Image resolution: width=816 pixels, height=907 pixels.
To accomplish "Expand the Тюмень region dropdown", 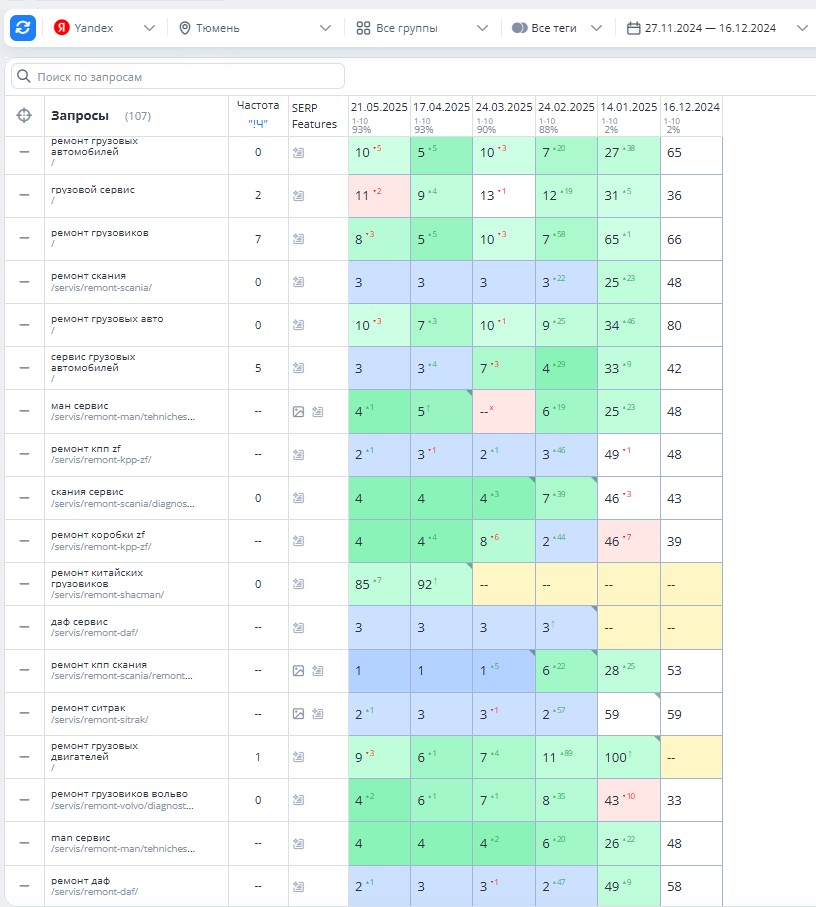I will (254, 28).
